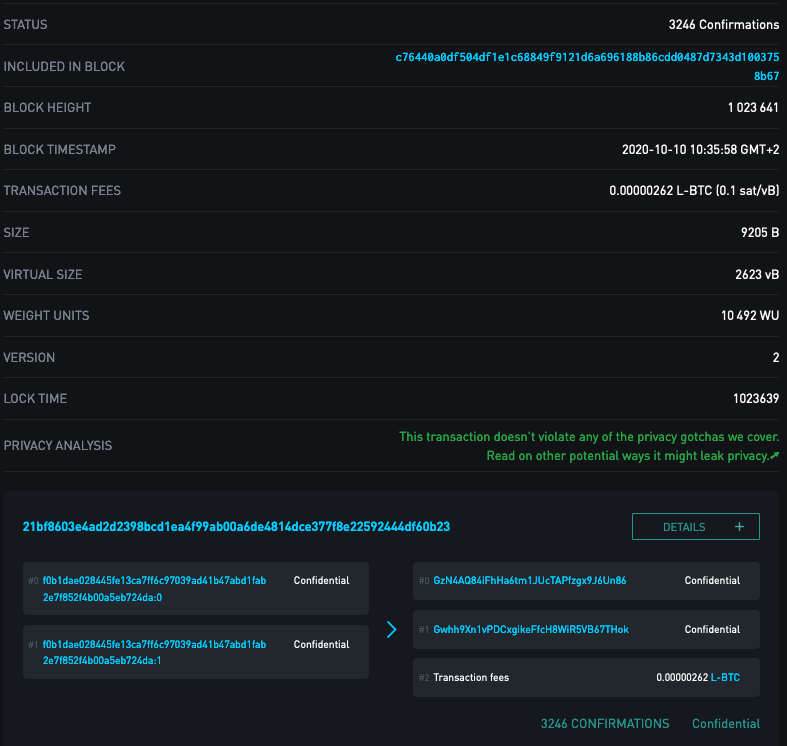Click the INCLUDED IN BLOCK label
Screen dimensions: 787x746
point(64,66)
